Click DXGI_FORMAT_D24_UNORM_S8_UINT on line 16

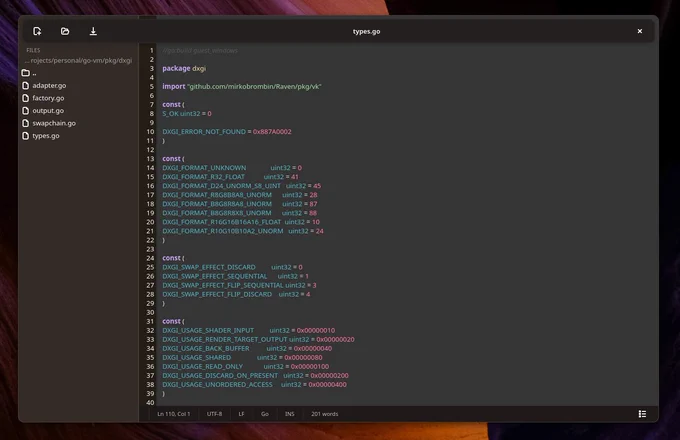pyautogui.click(x=222, y=186)
